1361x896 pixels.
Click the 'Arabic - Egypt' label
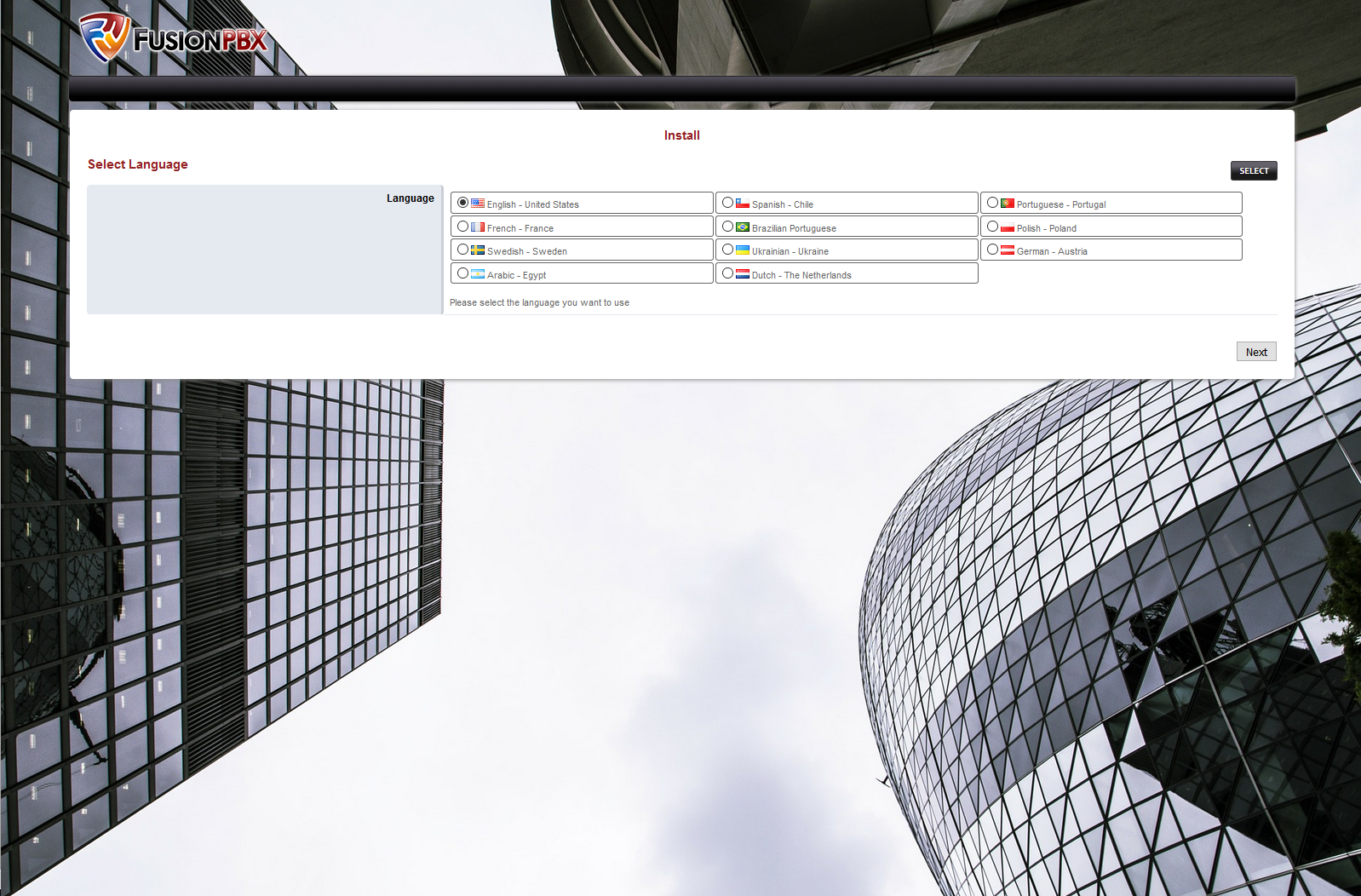click(x=517, y=275)
